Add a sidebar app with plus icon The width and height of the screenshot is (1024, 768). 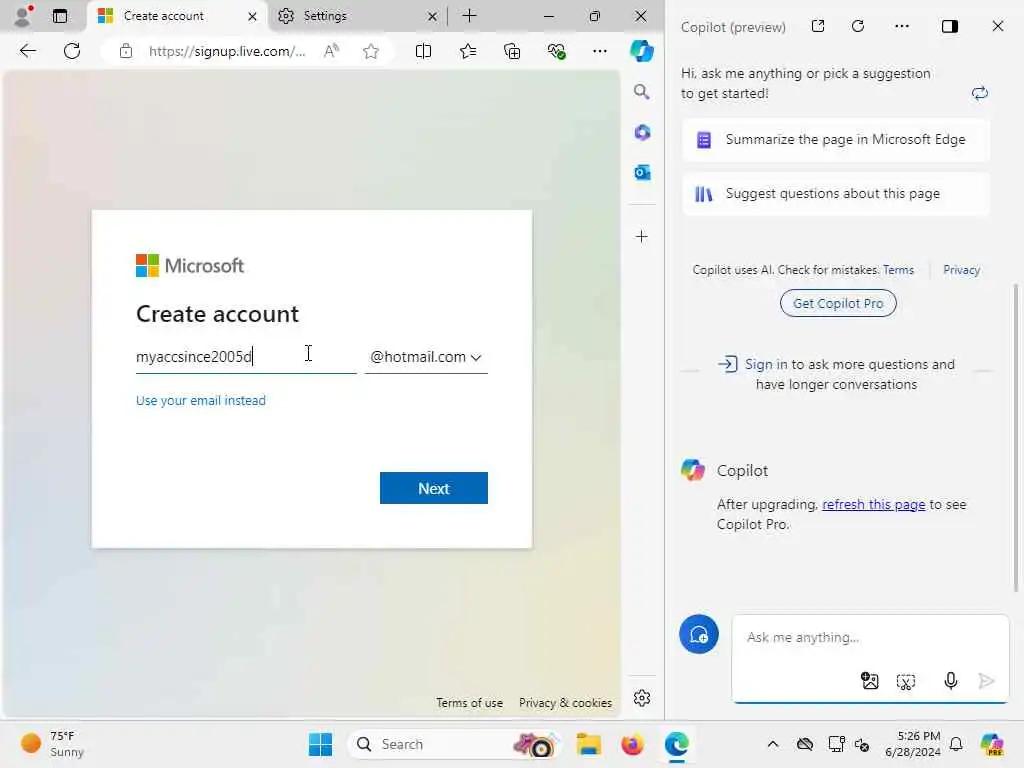[x=642, y=236]
